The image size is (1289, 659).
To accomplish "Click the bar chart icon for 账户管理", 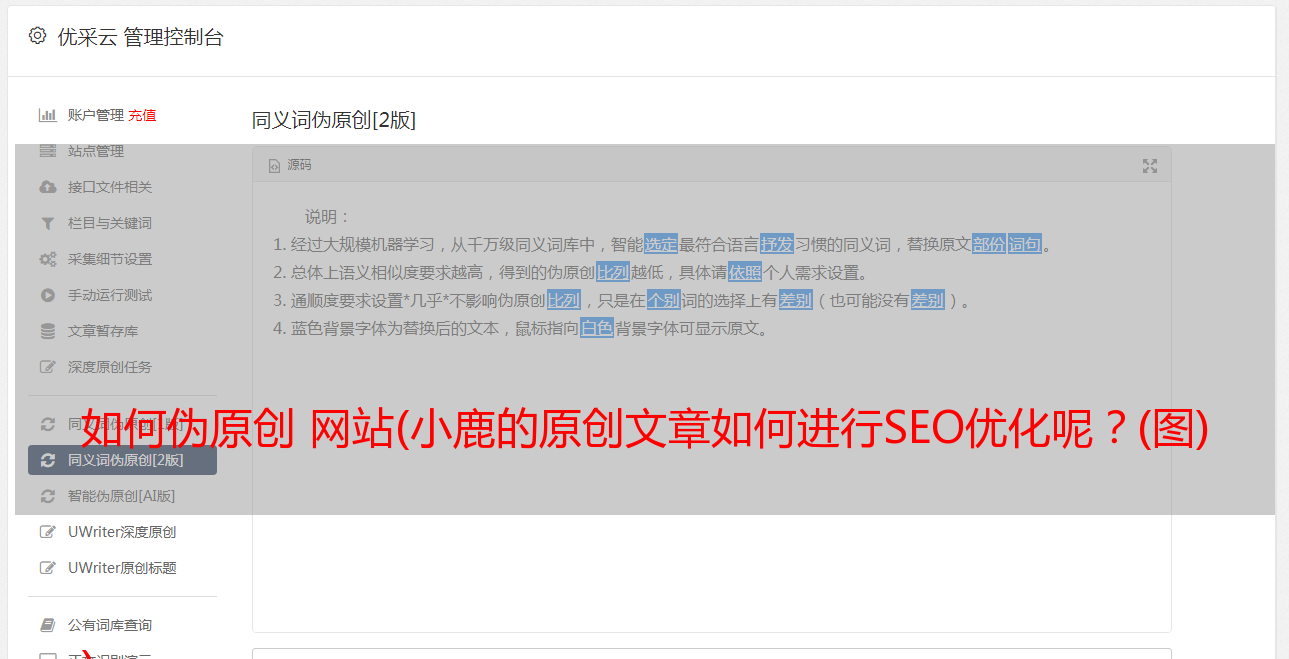I will click(47, 115).
